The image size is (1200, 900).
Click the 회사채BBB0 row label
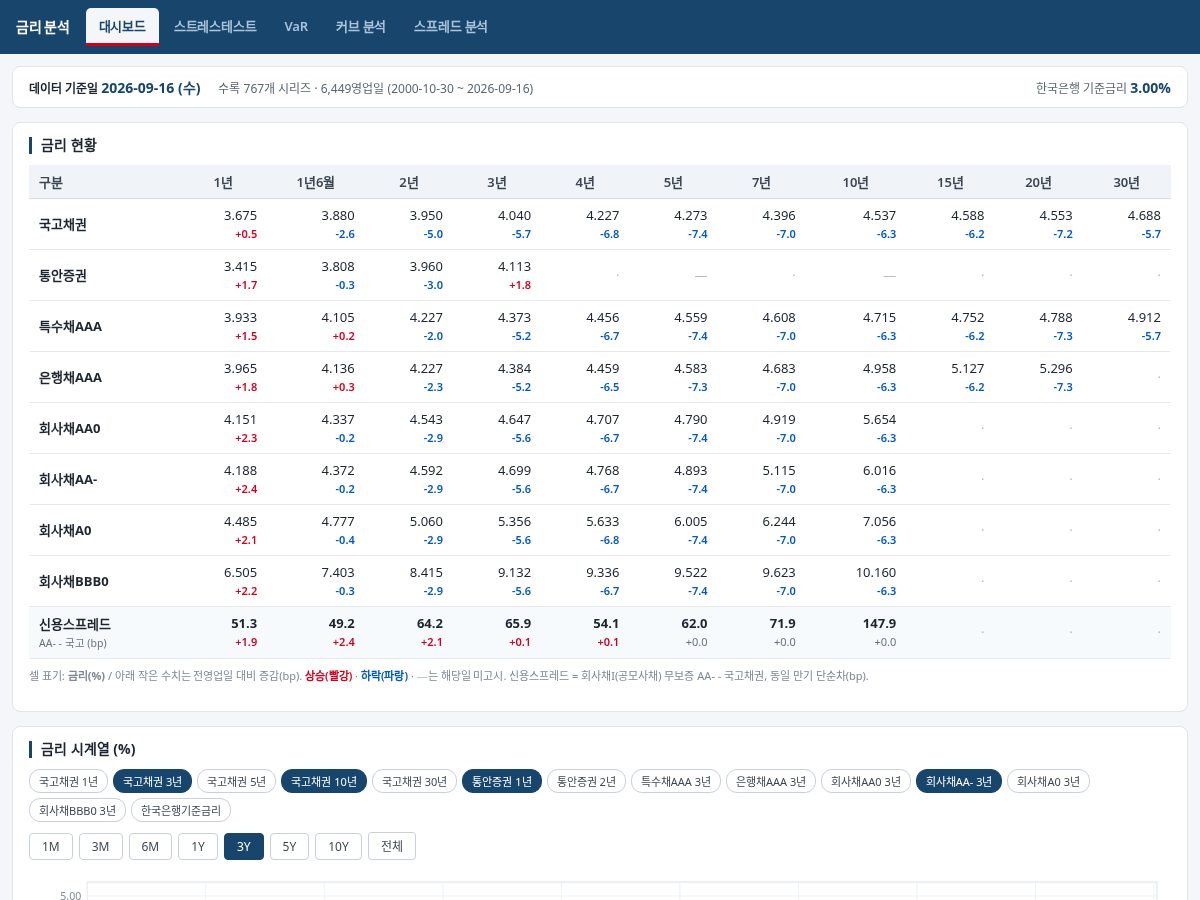[74, 582]
